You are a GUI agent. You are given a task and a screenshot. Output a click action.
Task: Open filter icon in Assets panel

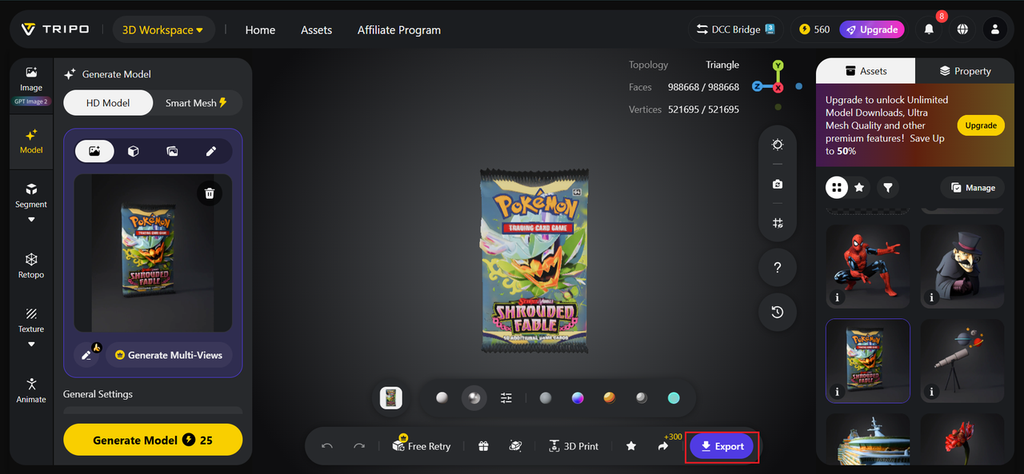pyautogui.click(x=888, y=187)
